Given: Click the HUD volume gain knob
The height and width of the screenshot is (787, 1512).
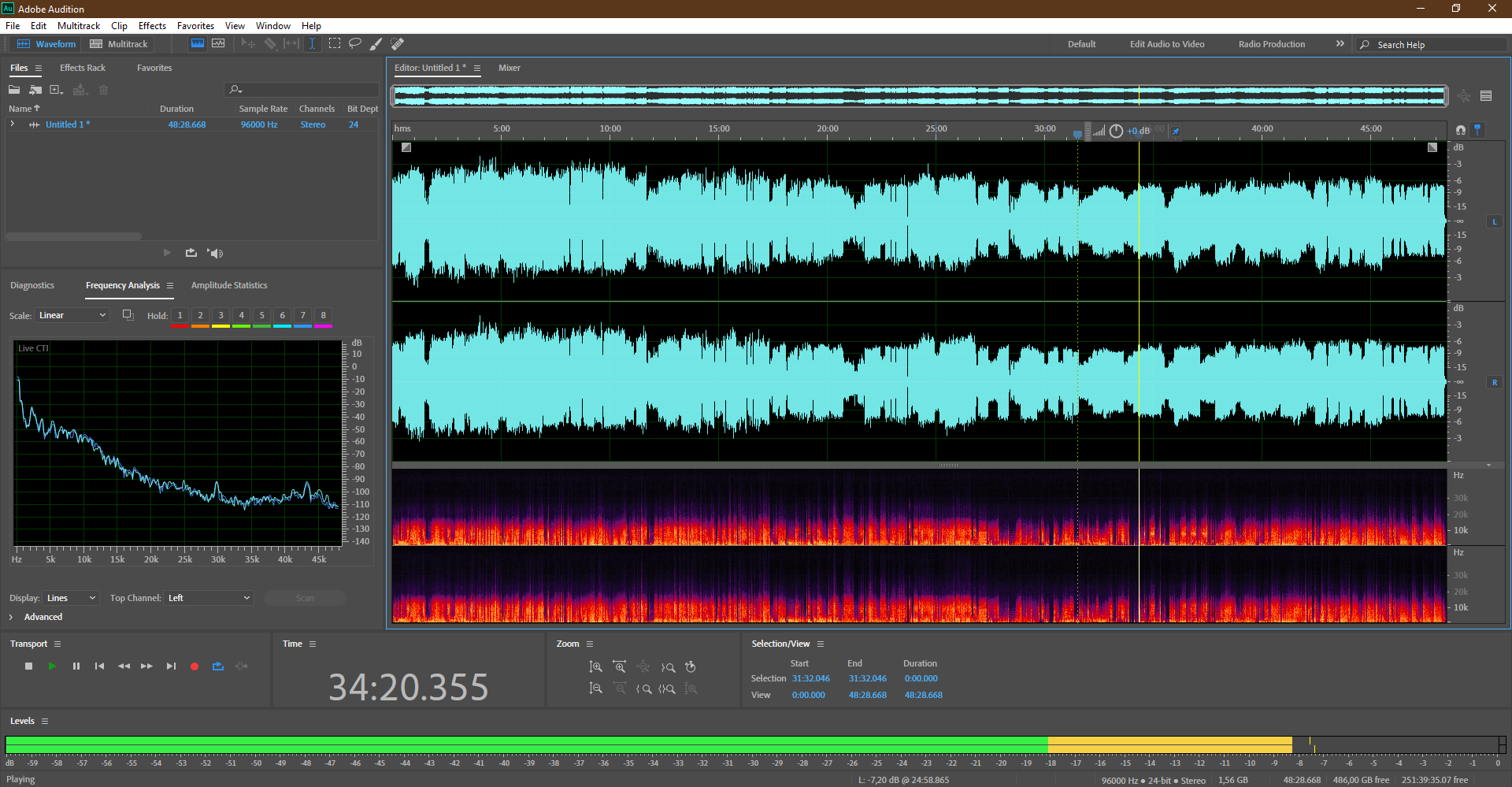Looking at the screenshot, I should click(1116, 131).
